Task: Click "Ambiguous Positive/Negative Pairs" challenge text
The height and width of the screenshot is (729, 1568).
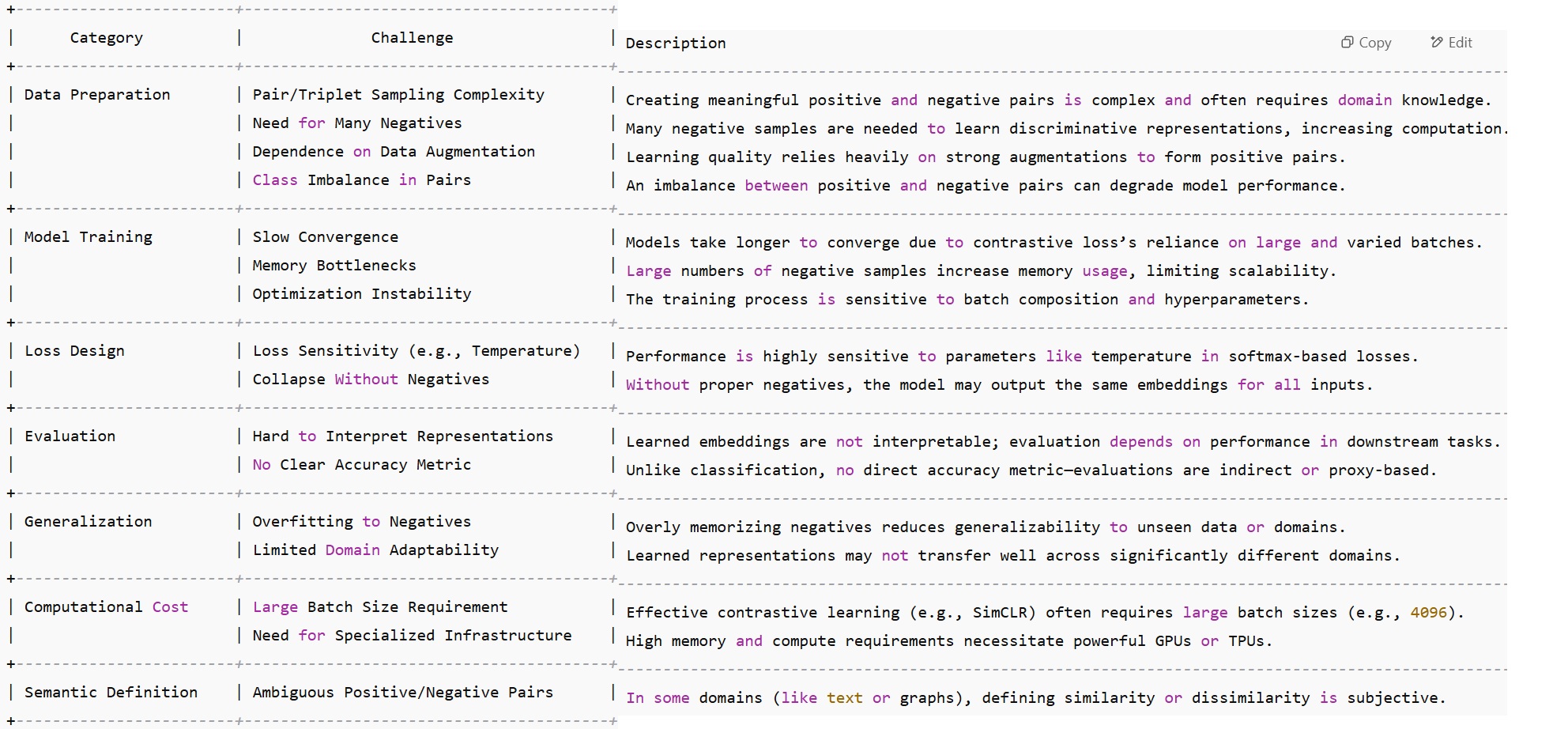Action: pos(402,693)
